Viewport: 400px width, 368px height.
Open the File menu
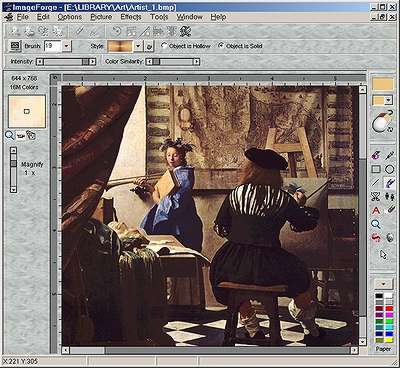(23, 17)
